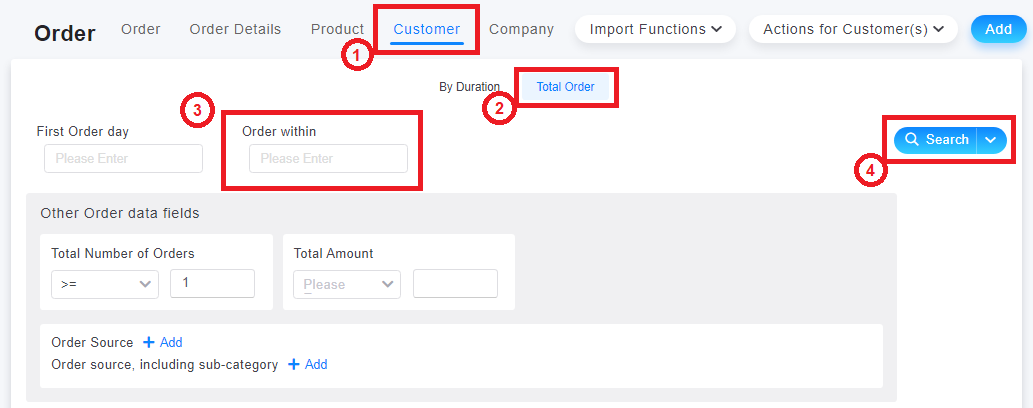Click the plus icon beside Order Source
This screenshot has width=1033, height=408.
149,342
